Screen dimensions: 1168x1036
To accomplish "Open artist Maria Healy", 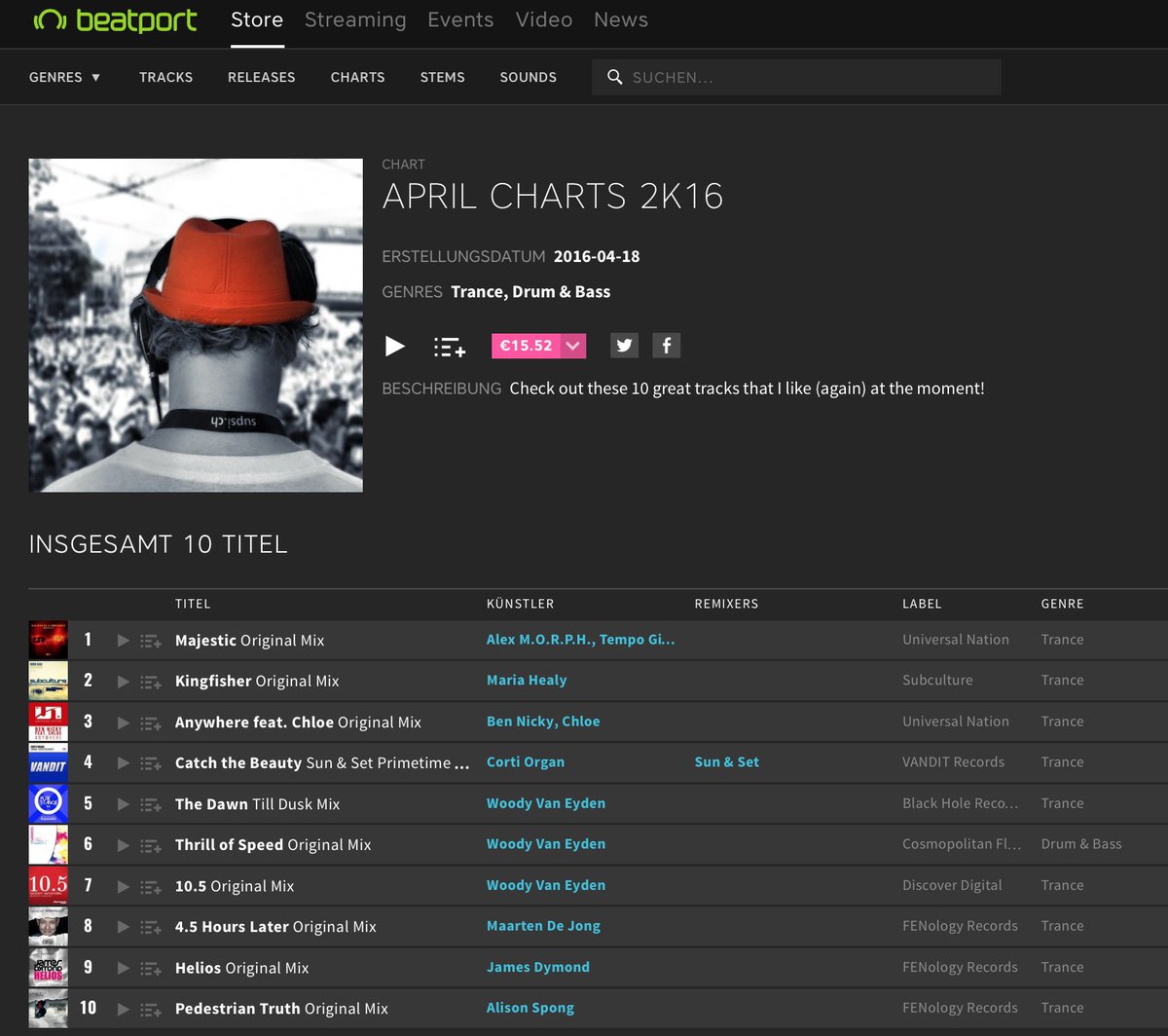I will tap(527, 681).
